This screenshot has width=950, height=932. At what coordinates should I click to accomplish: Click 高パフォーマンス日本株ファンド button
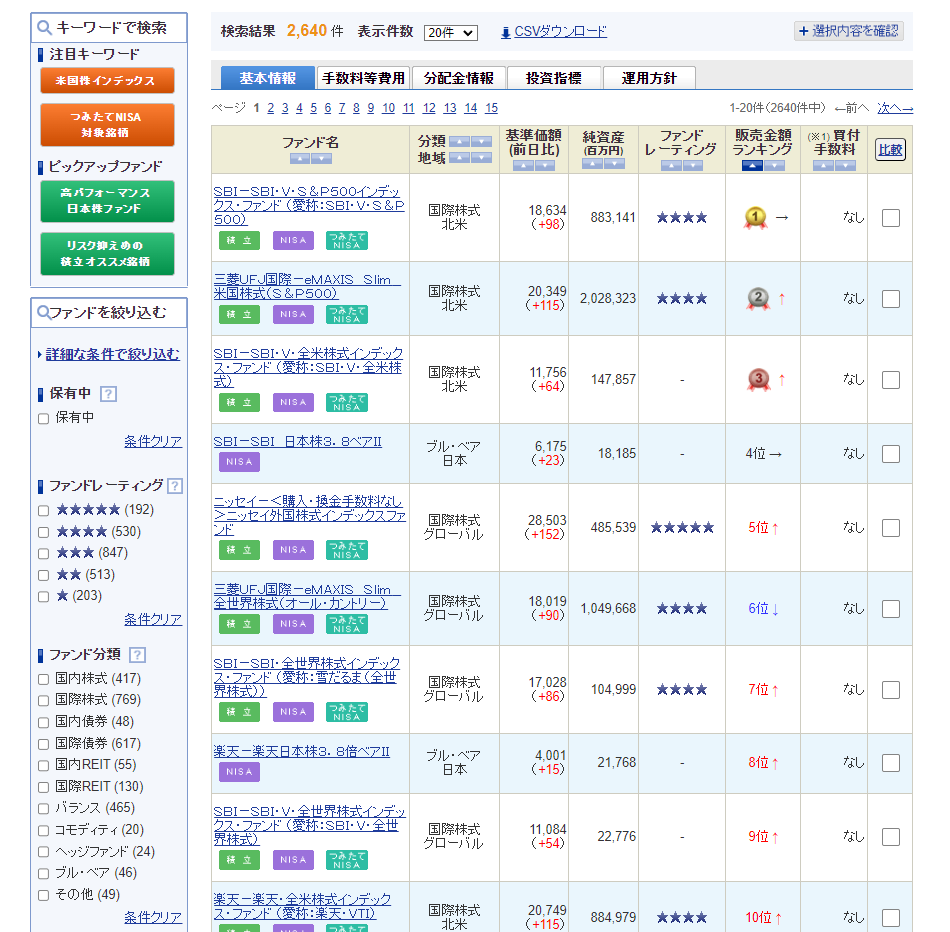[x=107, y=201]
